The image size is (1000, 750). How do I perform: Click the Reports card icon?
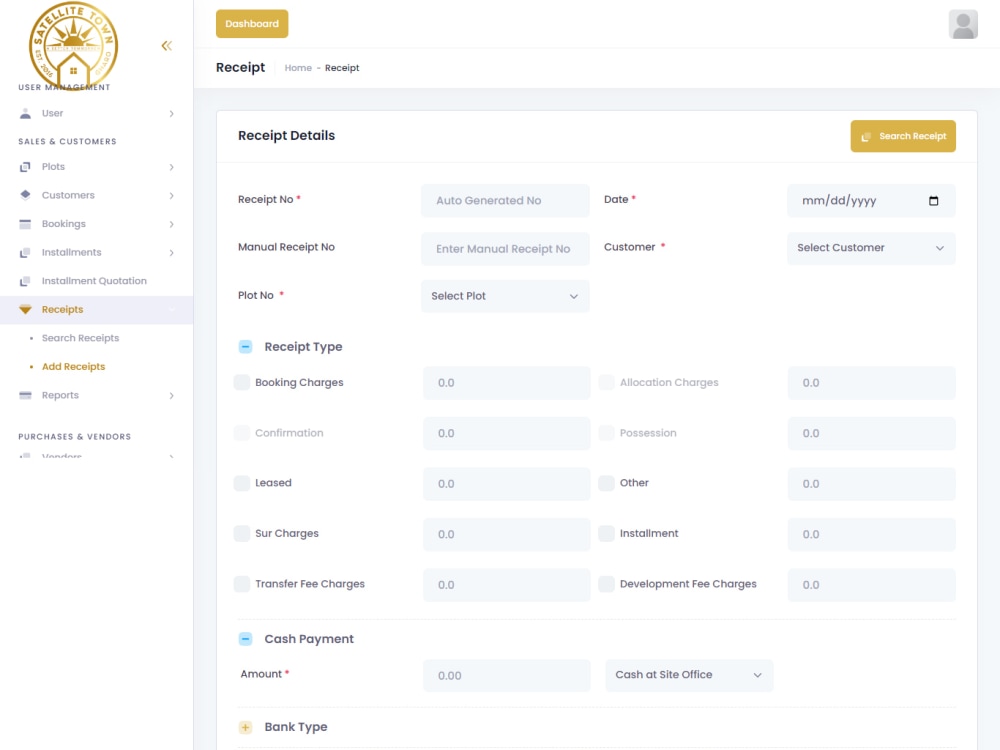coord(25,395)
